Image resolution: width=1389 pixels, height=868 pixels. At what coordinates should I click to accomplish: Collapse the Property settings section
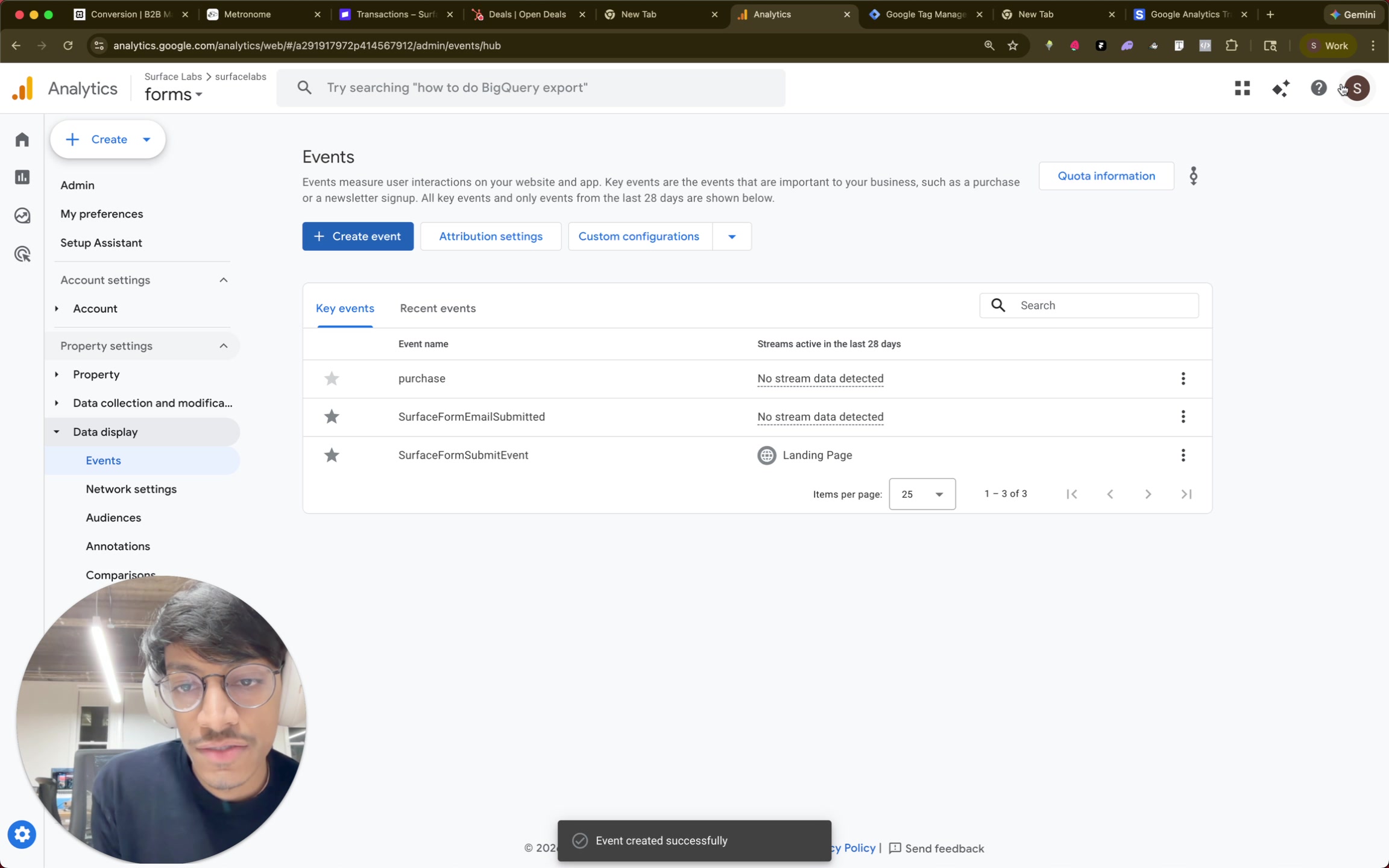click(222, 345)
